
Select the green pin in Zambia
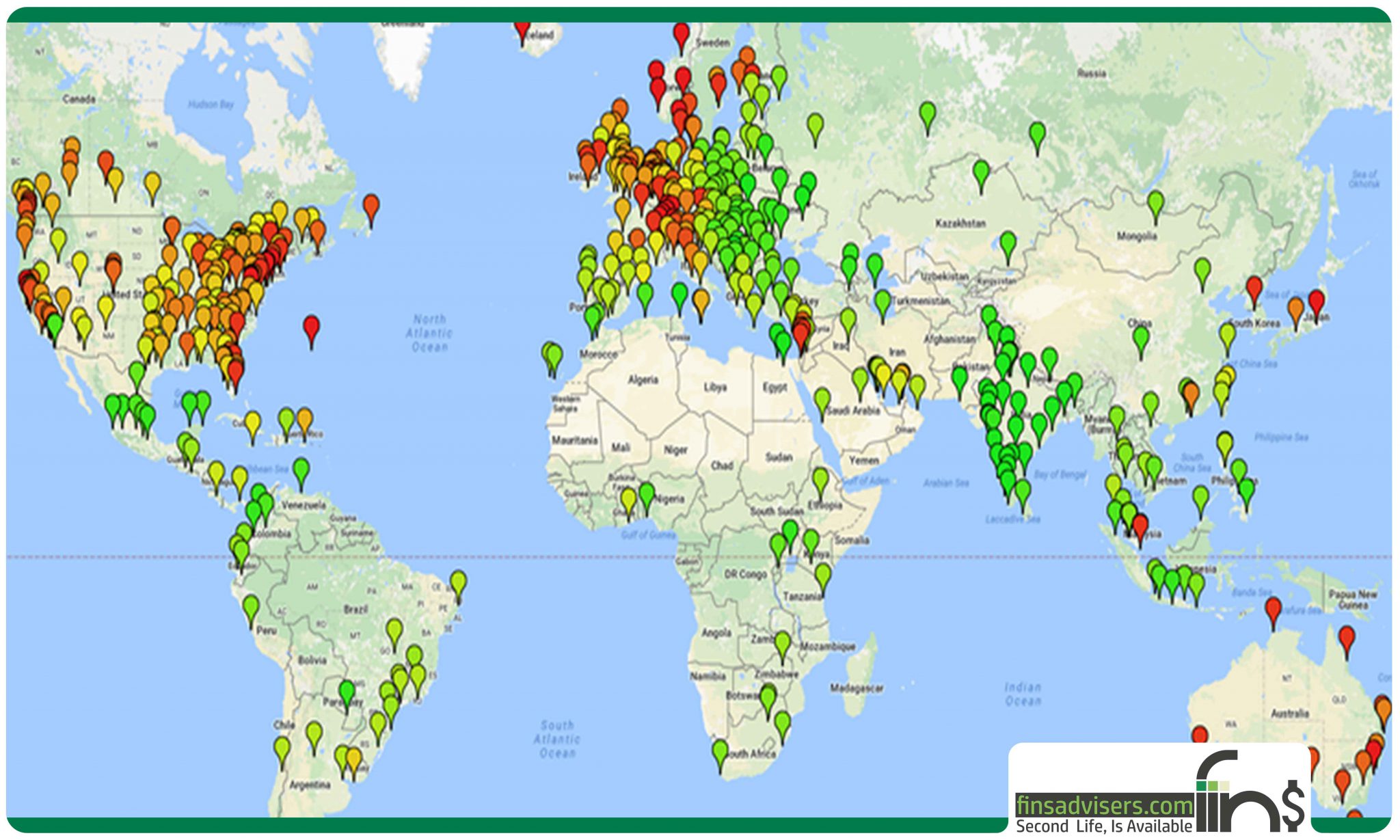click(782, 647)
